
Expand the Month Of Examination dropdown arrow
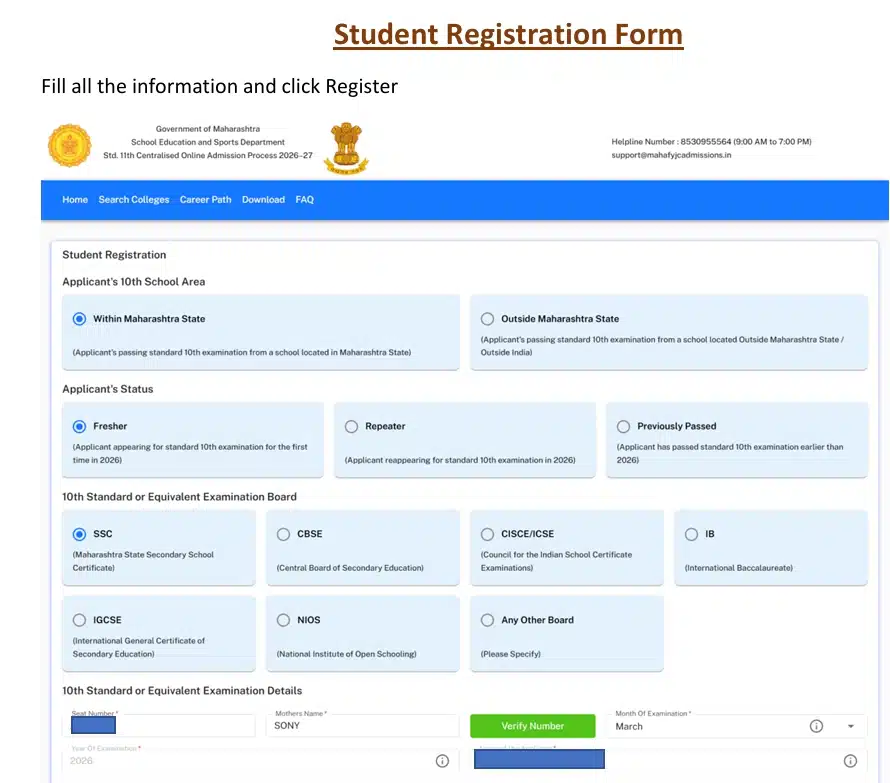tap(851, 726)
